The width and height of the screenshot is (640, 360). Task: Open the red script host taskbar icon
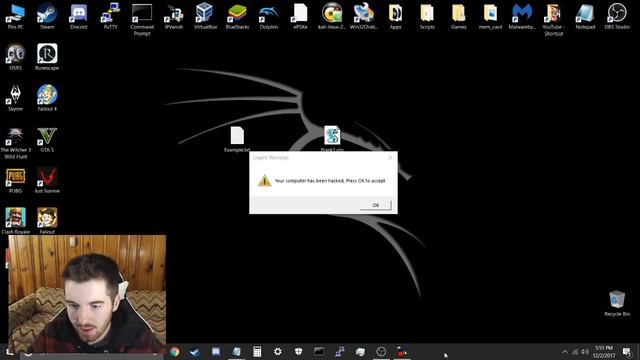click(x=402, y=351)
